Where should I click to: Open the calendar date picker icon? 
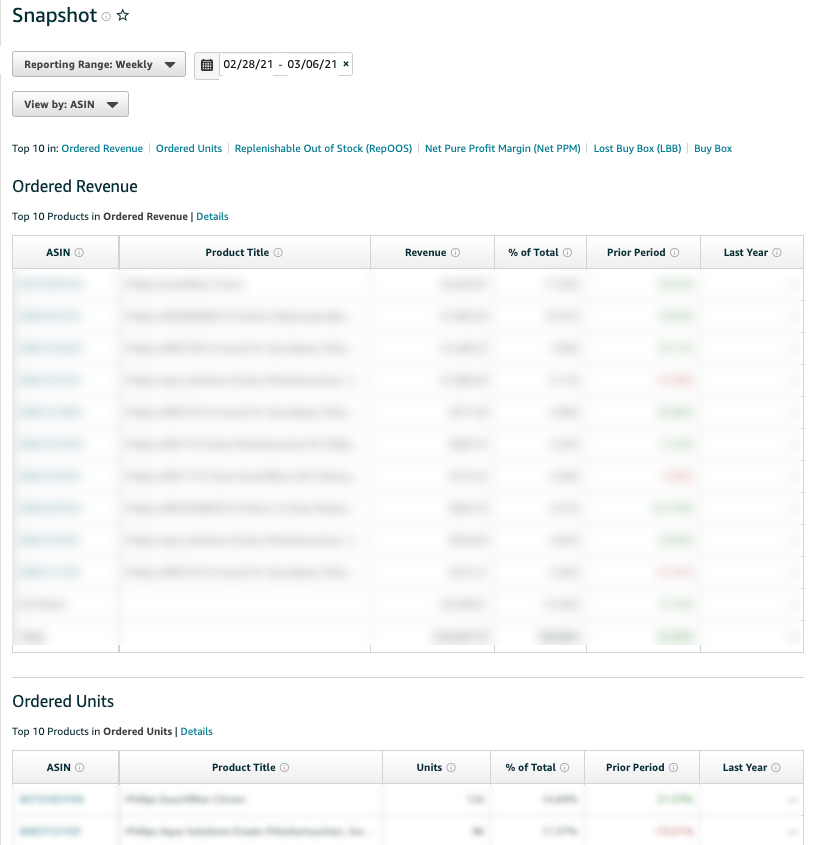click(207, 63)
